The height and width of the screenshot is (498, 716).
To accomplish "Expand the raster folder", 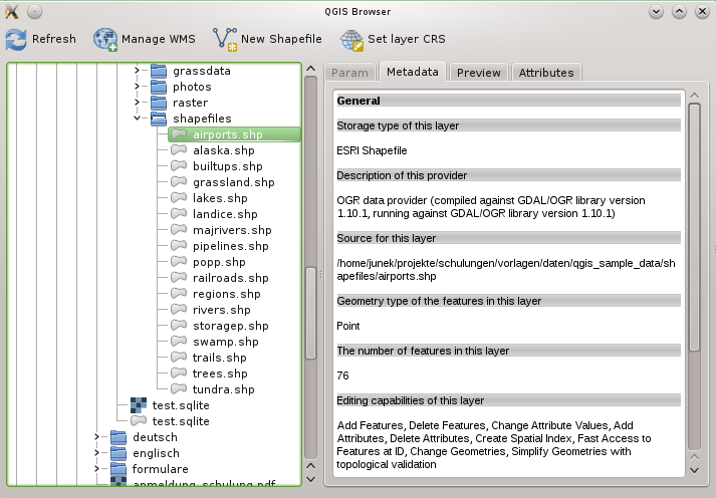I will coord(137,102).
